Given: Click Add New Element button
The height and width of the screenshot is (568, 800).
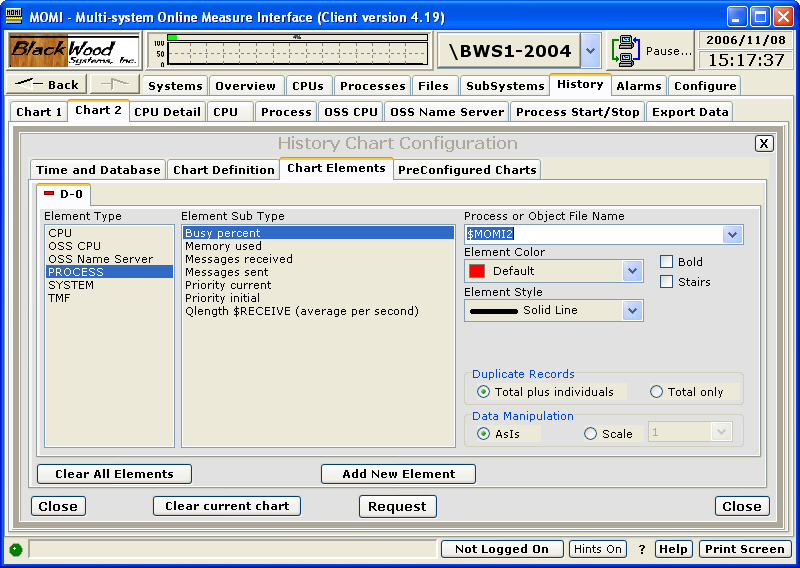Looking at the screenshot, I should point(398,474).
